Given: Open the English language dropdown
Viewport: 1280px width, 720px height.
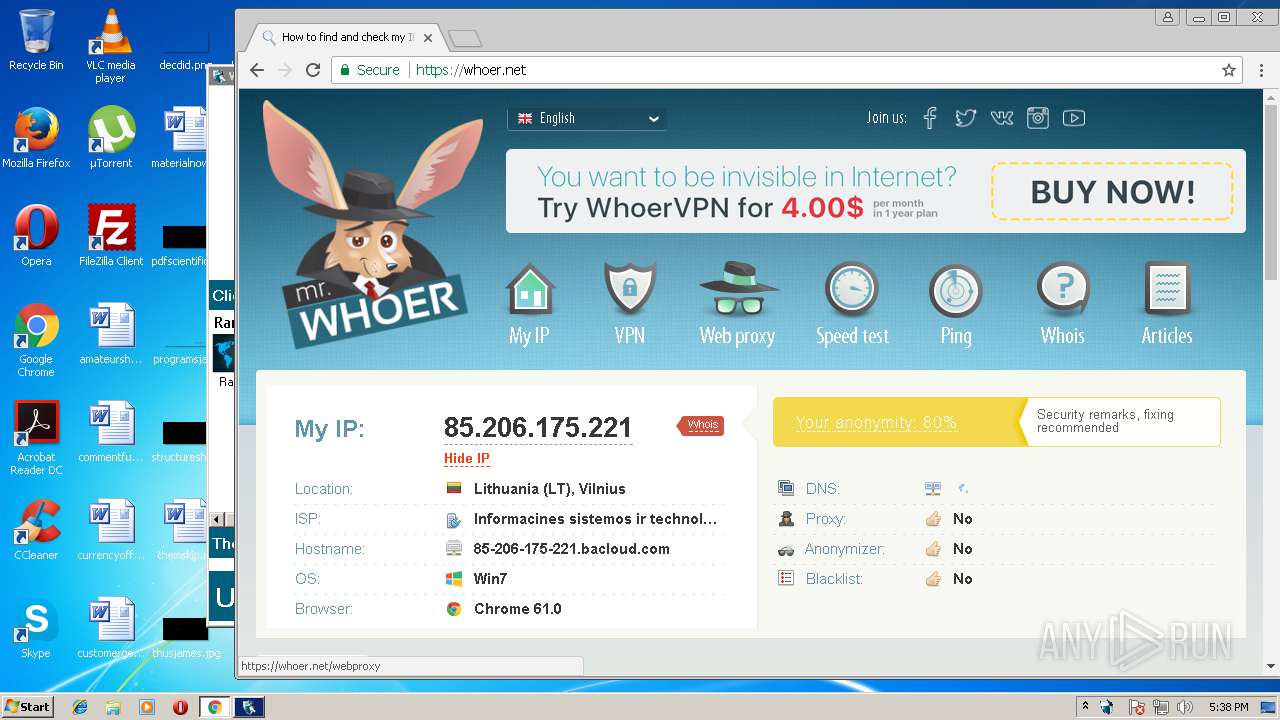Looking at the screenshot, I should point(587,118).
